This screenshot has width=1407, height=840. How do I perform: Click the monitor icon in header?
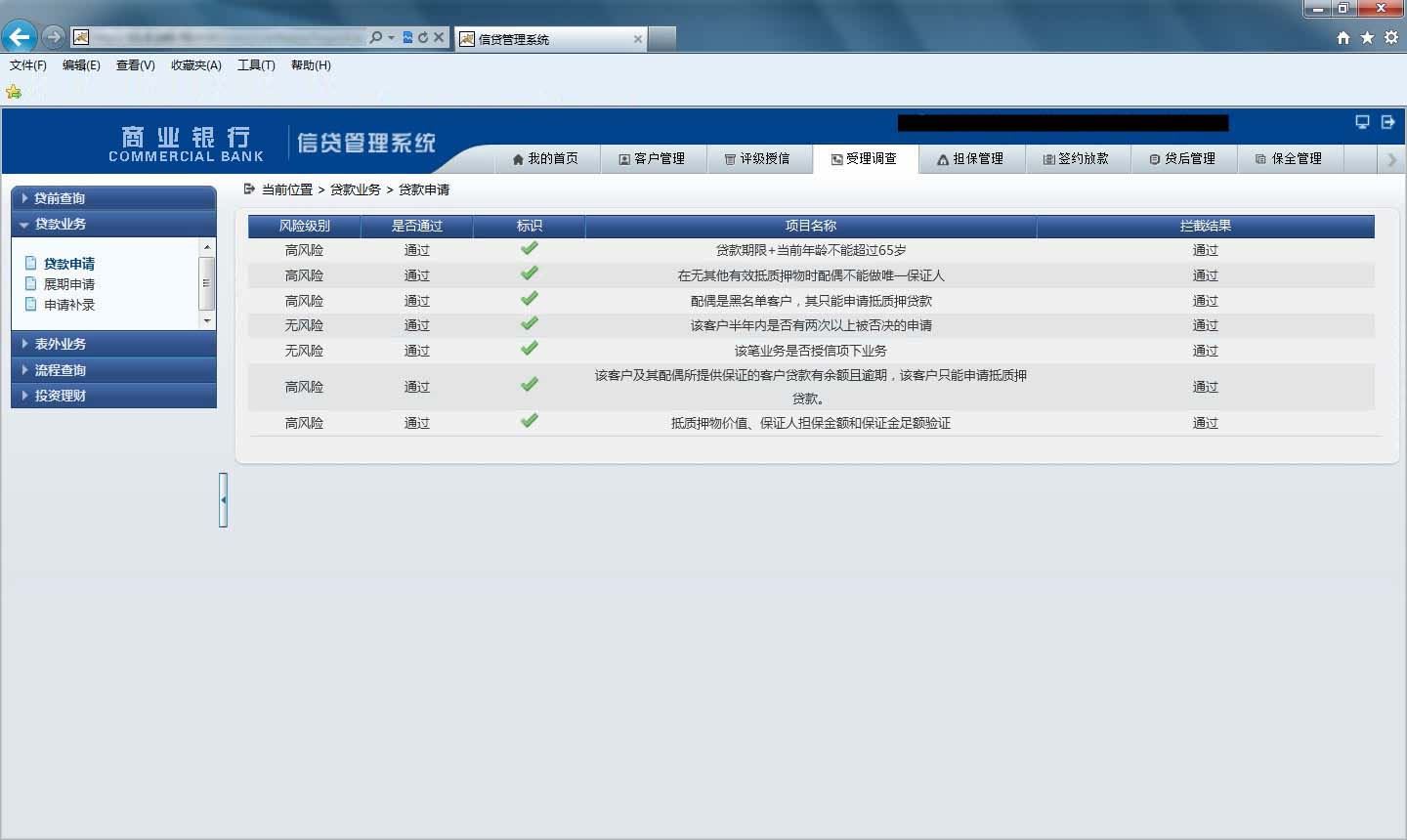[1362, 122]
